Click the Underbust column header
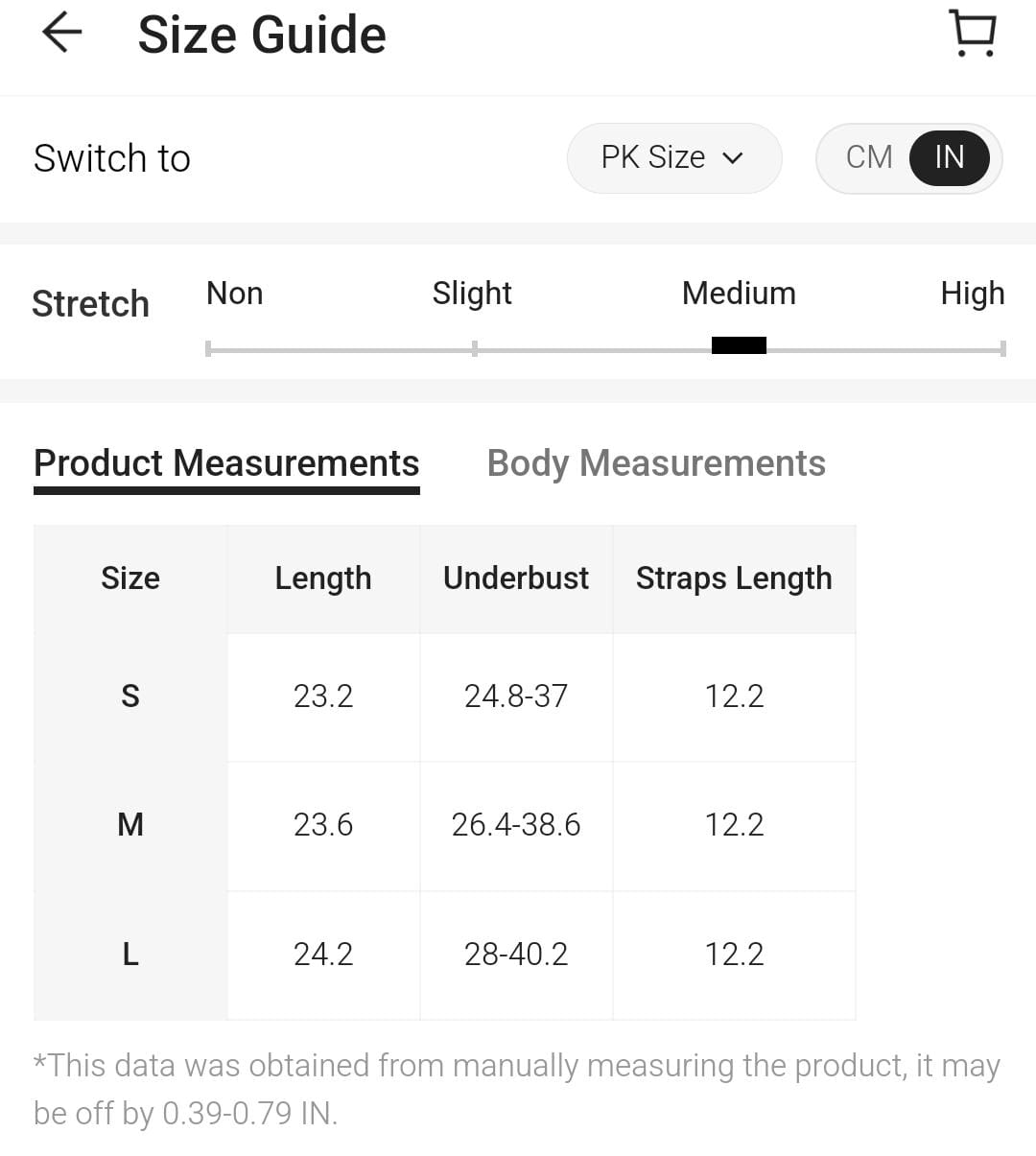Screen dimensions: 1036x1156 (516, 578)
